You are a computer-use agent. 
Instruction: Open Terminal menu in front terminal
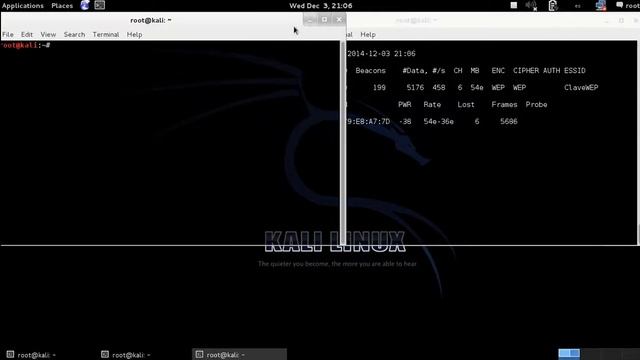[106, 35]
